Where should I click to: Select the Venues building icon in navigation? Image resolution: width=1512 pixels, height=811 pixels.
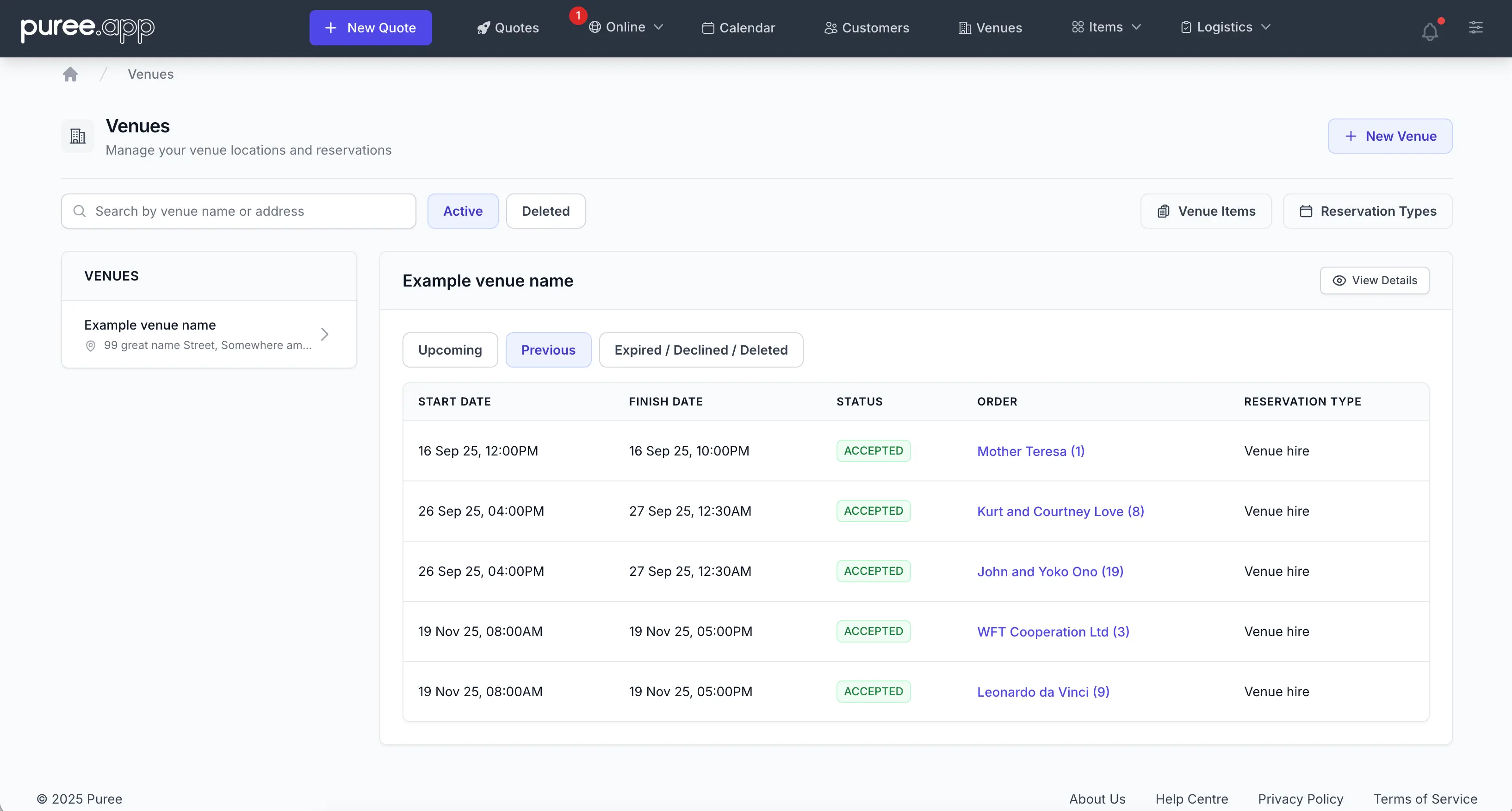pos(963,28)
